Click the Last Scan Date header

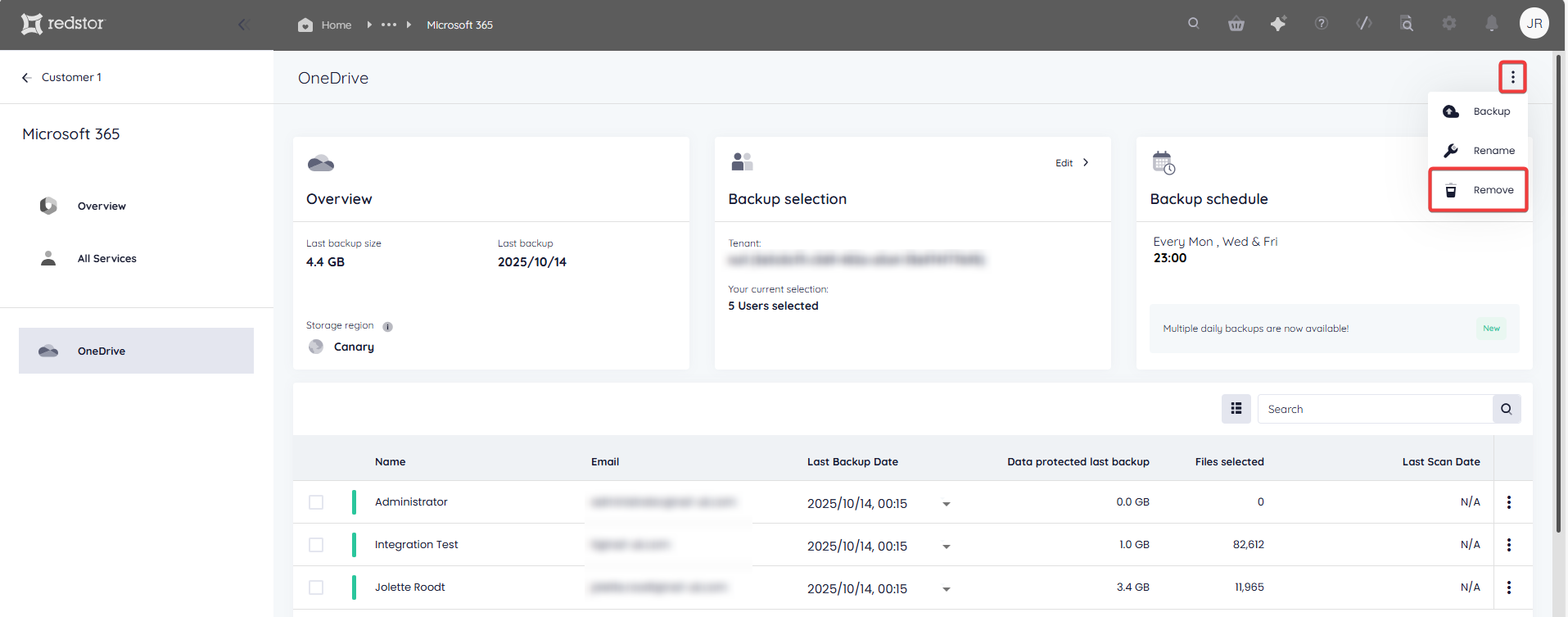click(1441, 461)
